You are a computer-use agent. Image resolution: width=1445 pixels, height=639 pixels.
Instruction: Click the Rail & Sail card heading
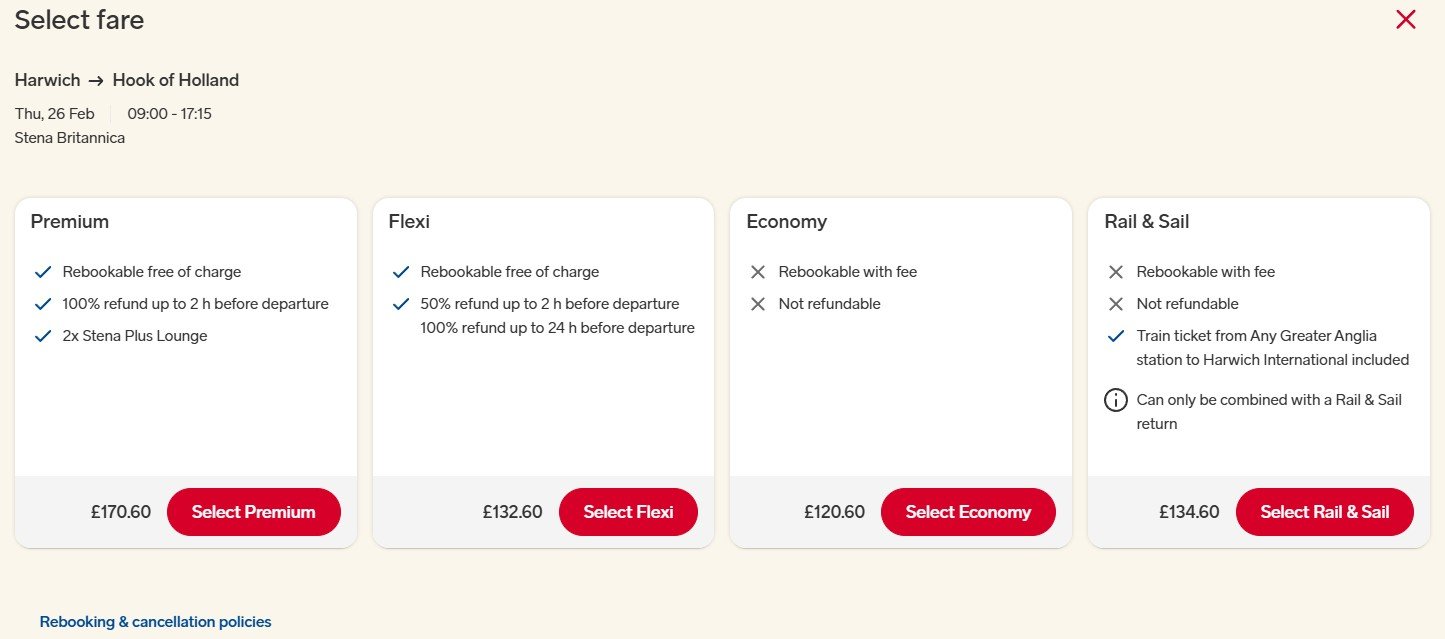tap(1146, 222)
